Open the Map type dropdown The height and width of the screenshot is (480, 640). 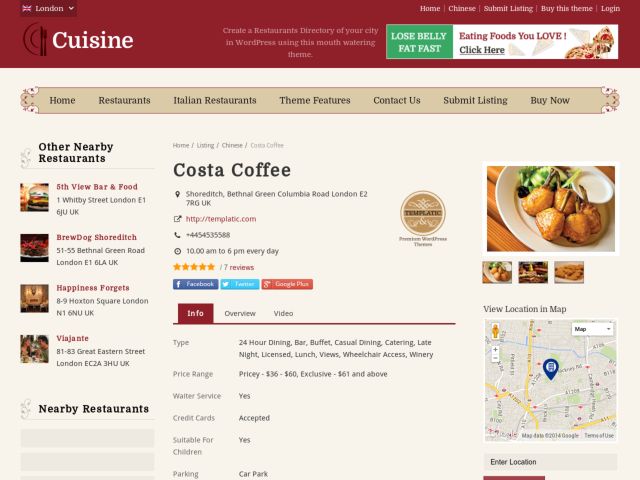tap(592, 329)
